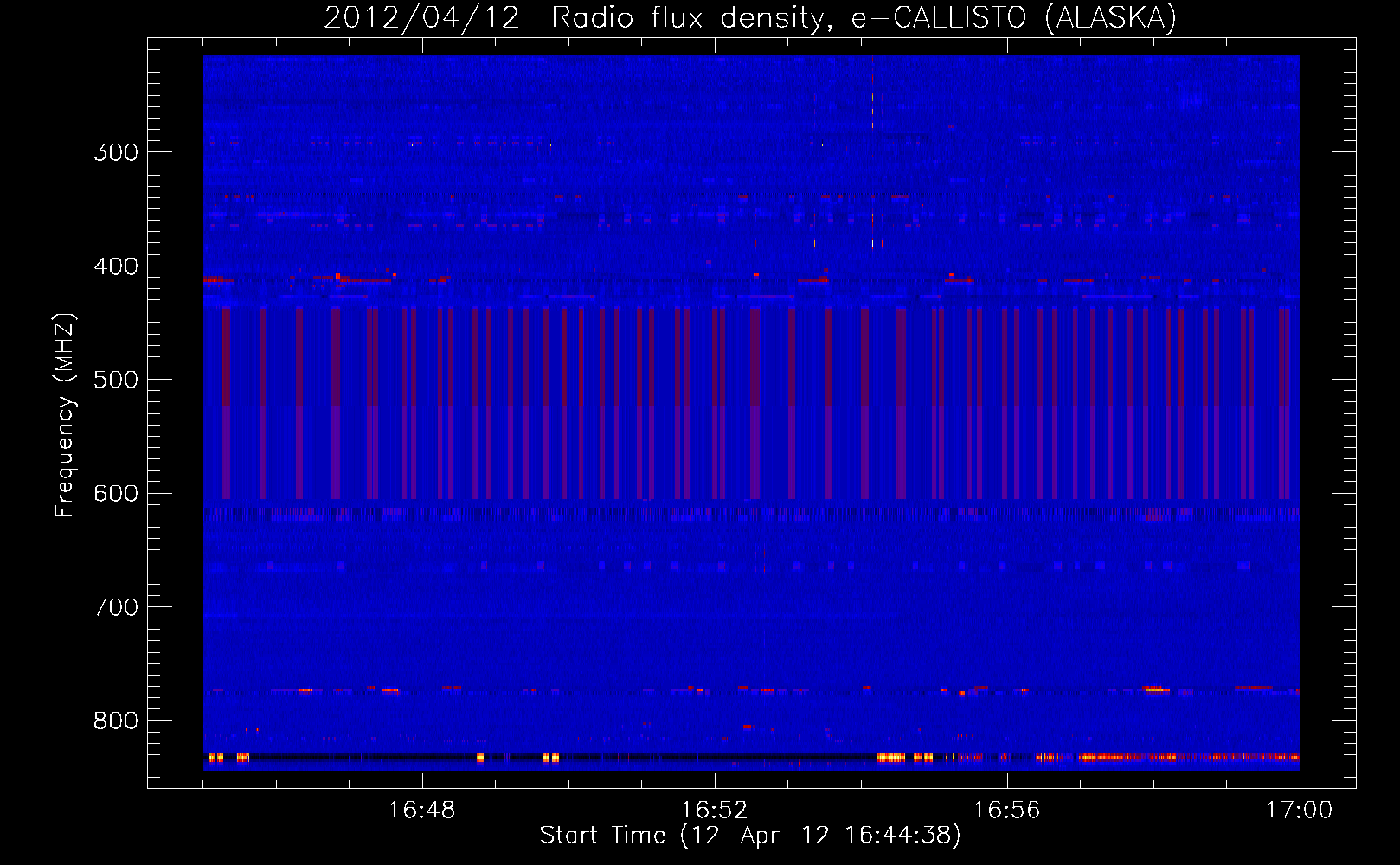1400x865 pixels.
Task: Click the 'Frequency (MHZ)' axis label
Action: click(65, 415)
